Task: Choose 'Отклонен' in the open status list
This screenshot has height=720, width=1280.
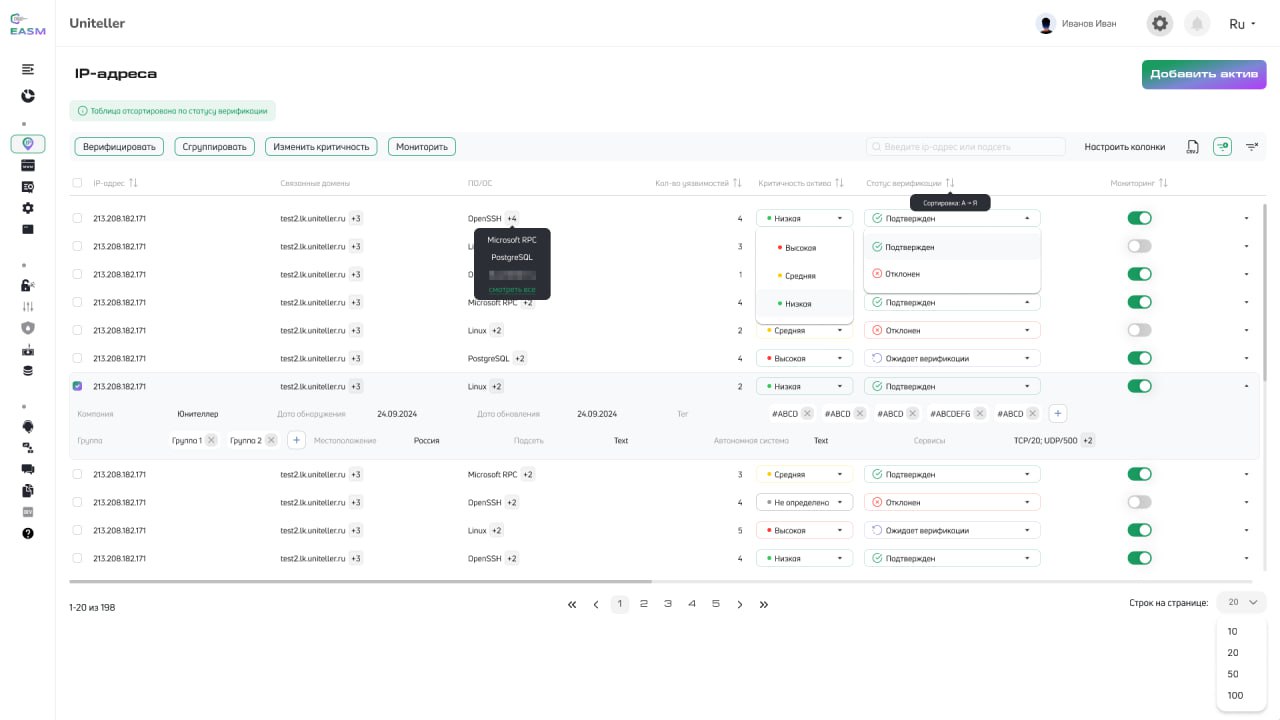Action: pyautogui.click(x=902, y=274)
